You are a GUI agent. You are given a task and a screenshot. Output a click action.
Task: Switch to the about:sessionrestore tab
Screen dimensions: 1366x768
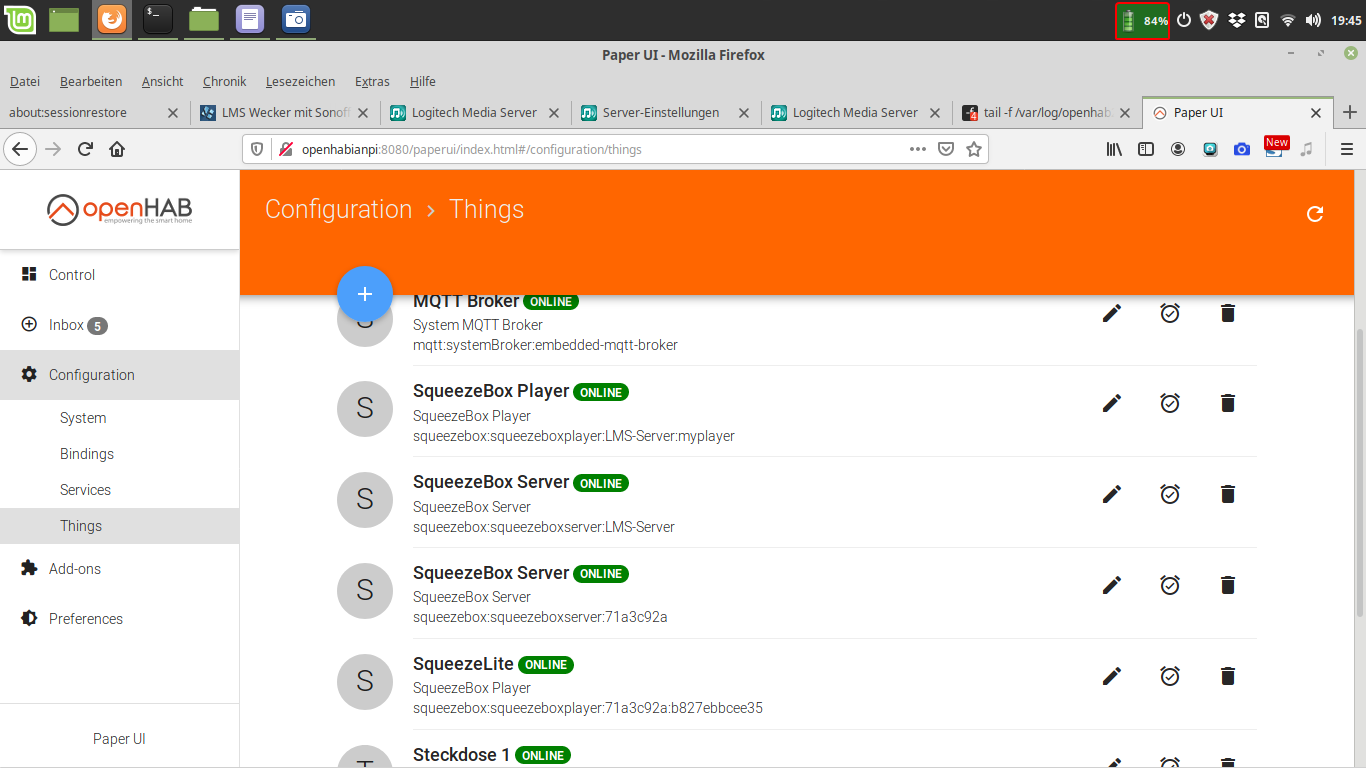coord(95,112)
